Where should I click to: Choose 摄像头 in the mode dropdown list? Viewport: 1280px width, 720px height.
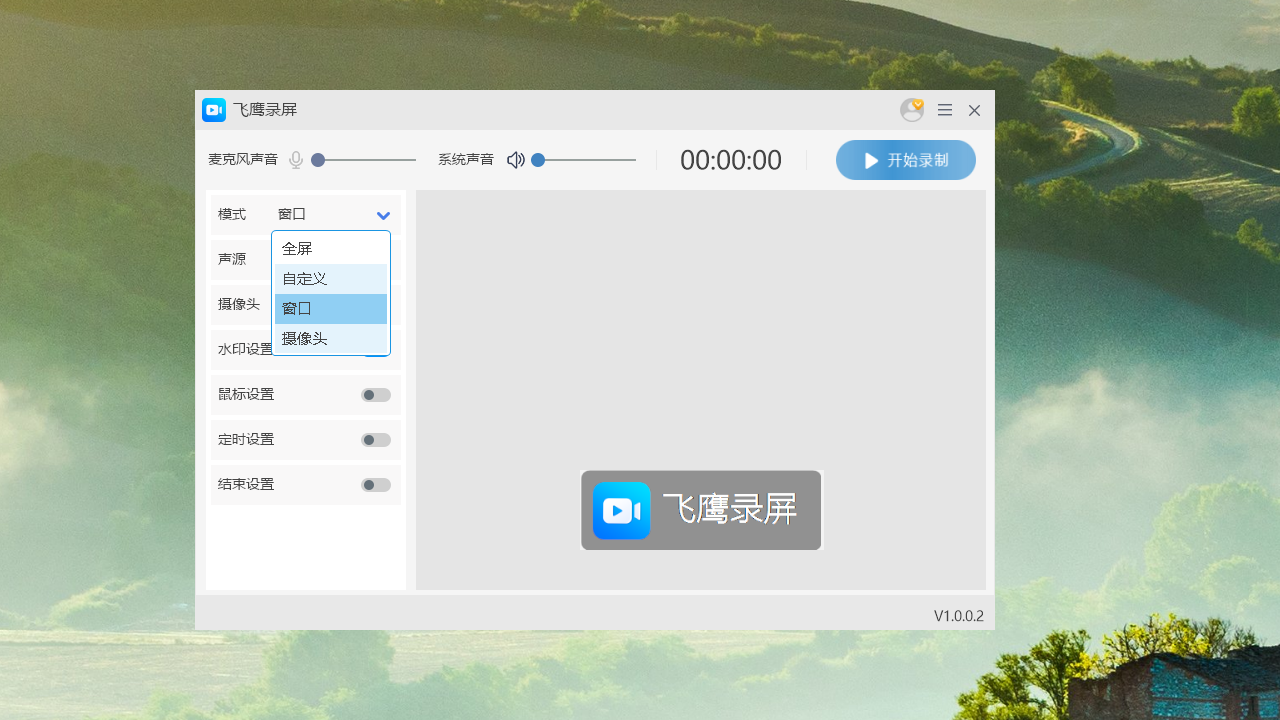click(330, 338)
